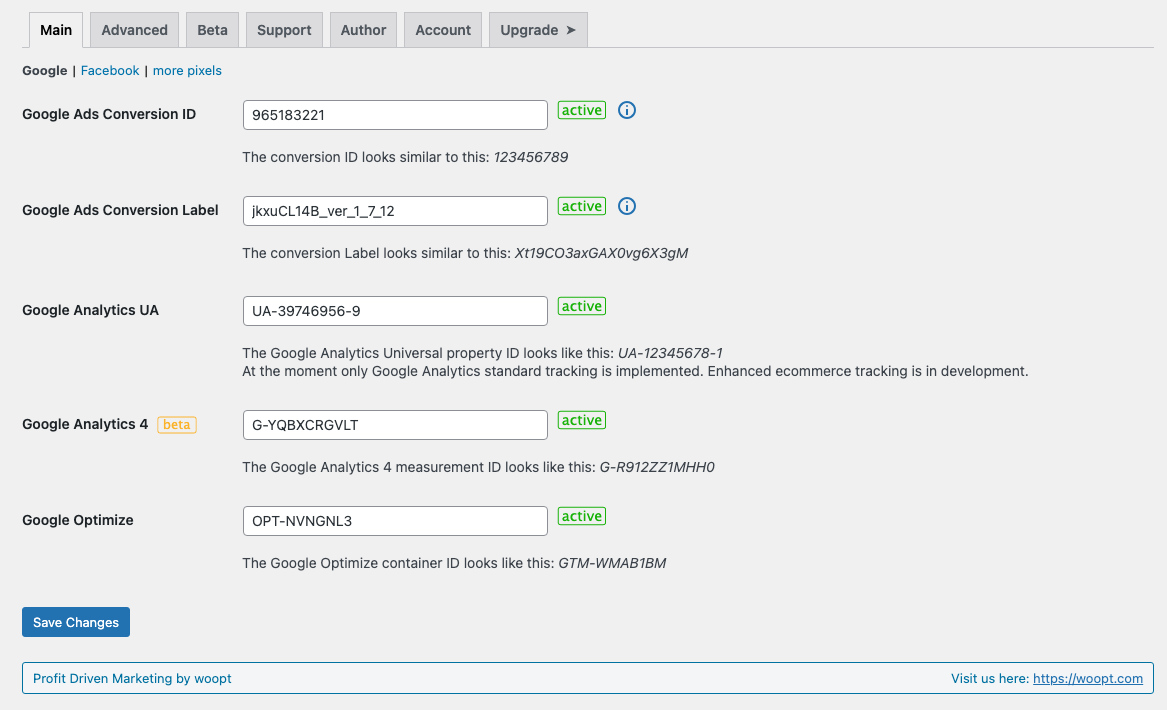Select the Google Ads Conversion Label field

point(394,210)
